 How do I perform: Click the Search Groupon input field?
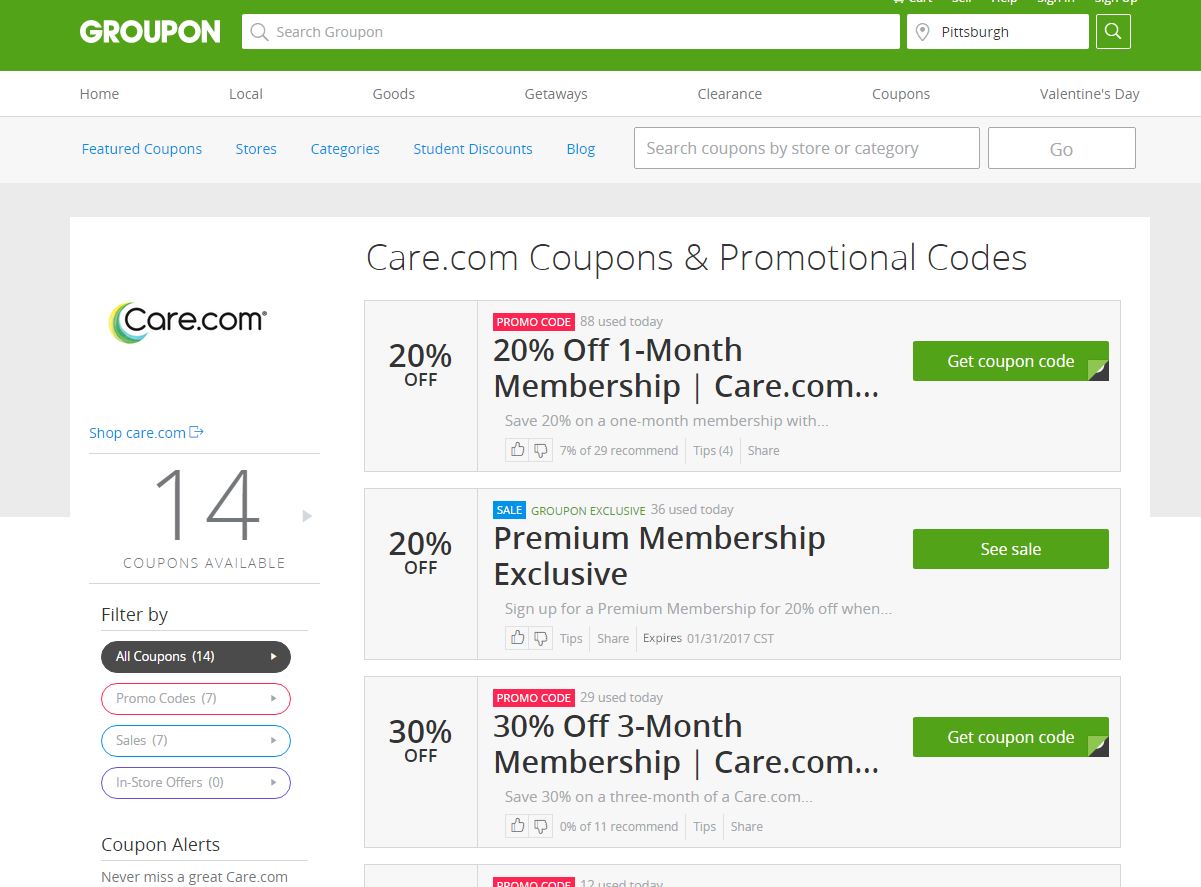click(570, 31)
